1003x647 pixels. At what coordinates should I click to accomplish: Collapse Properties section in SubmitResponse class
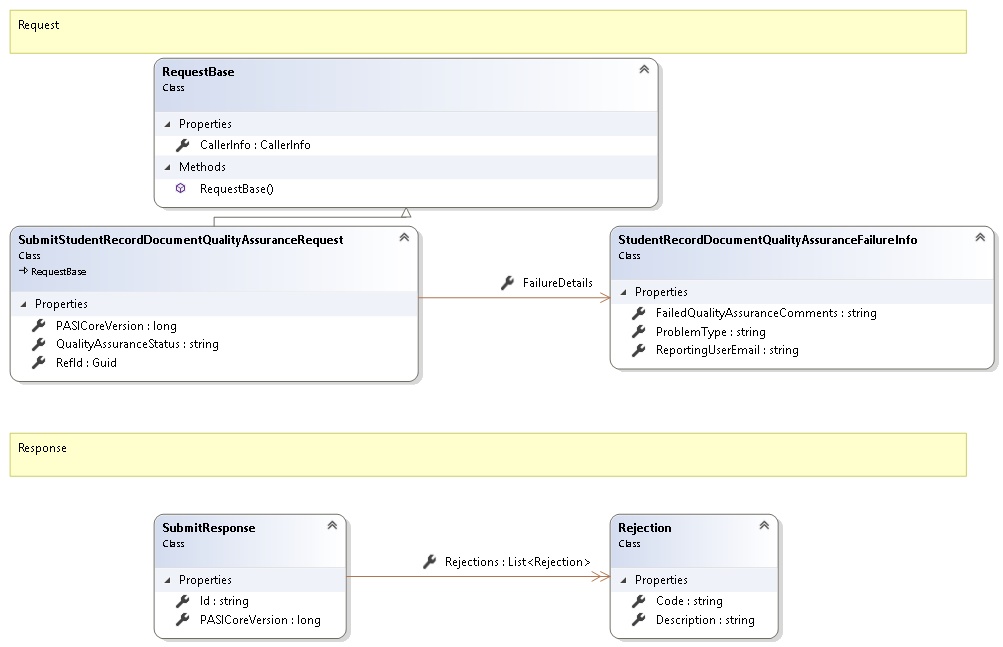pos(168,580)
